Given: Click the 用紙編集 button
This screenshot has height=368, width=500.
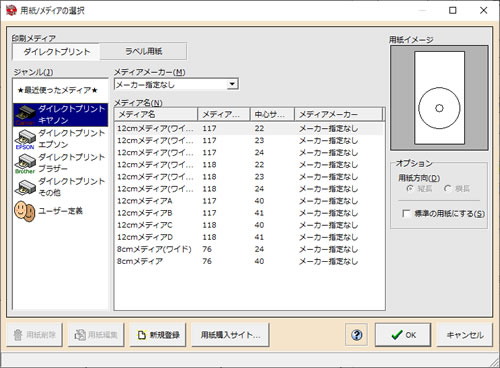Looking at the screenshot, I should point(96,335).
